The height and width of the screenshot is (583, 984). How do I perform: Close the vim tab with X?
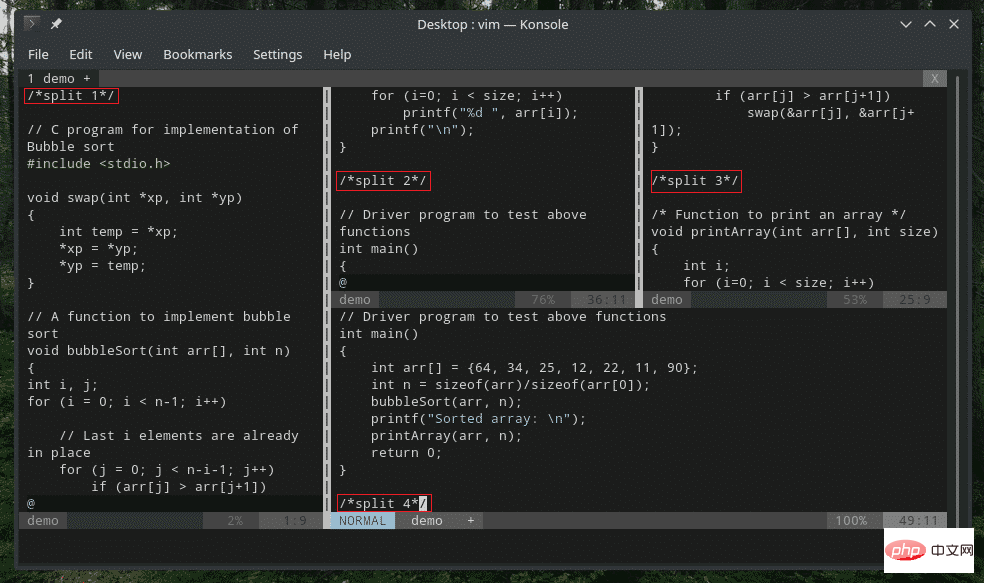(x=934, y=78)
